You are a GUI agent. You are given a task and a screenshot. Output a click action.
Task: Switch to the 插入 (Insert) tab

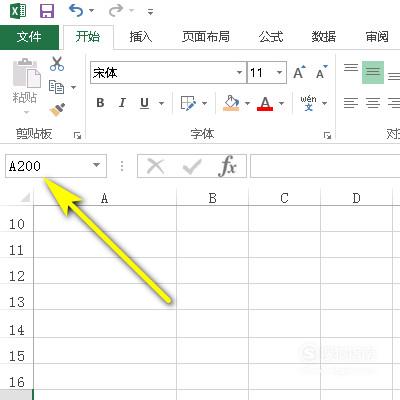[x=140, y=37]
